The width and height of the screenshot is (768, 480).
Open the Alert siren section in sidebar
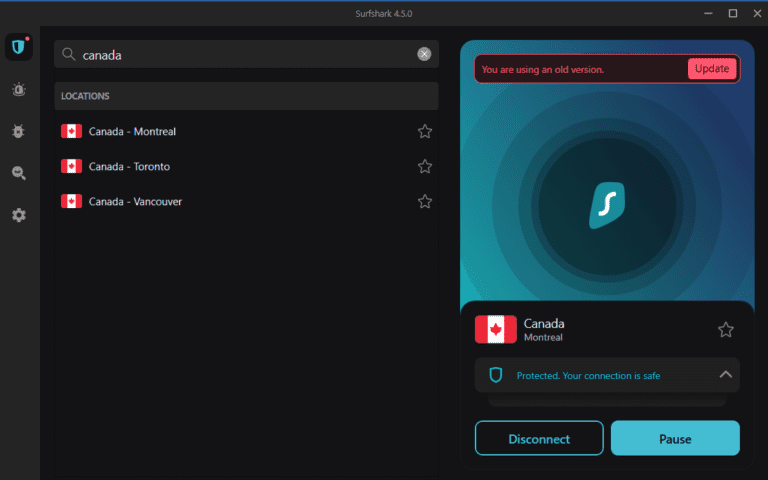[x=19, y=90]
